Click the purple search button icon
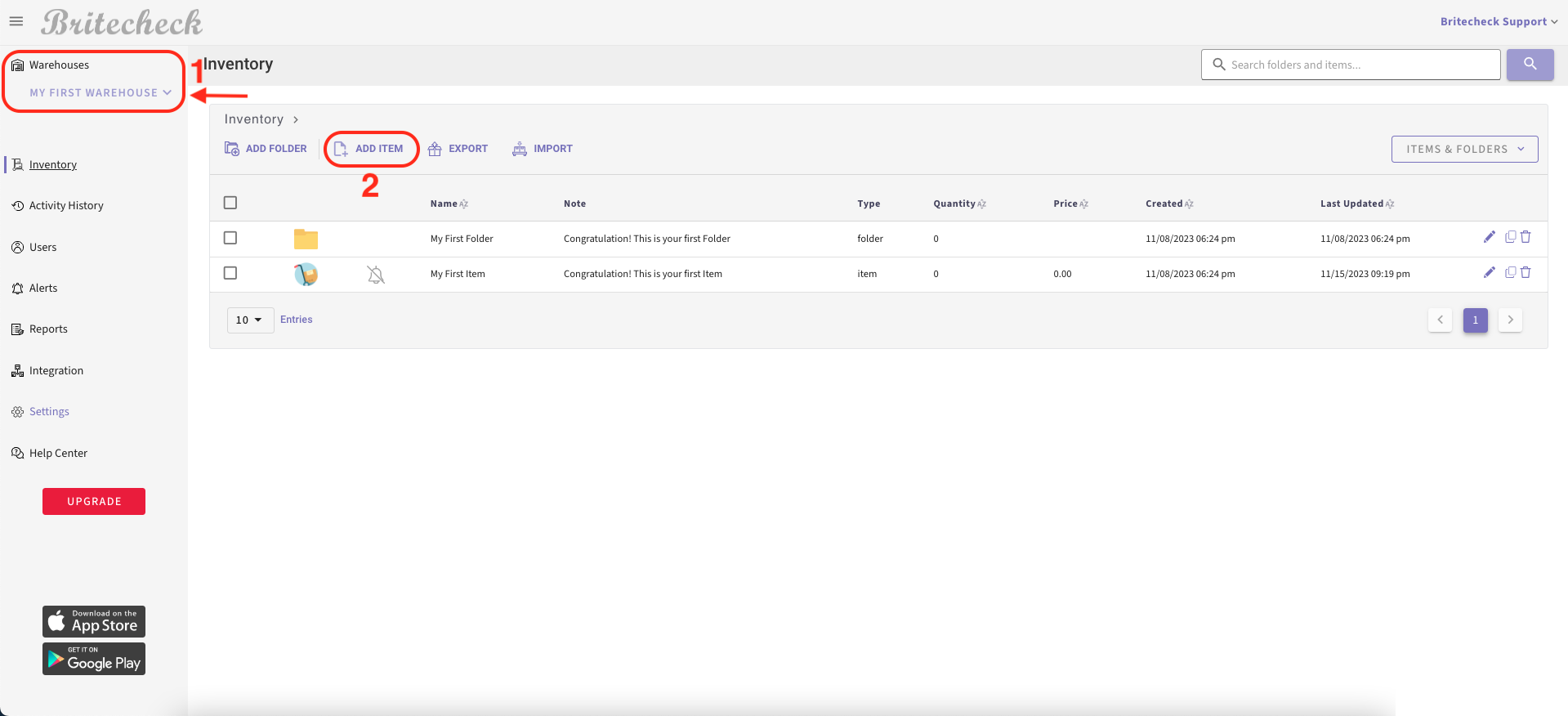Viewport: 1568px width, 716px height. (x=1530, y=64)
